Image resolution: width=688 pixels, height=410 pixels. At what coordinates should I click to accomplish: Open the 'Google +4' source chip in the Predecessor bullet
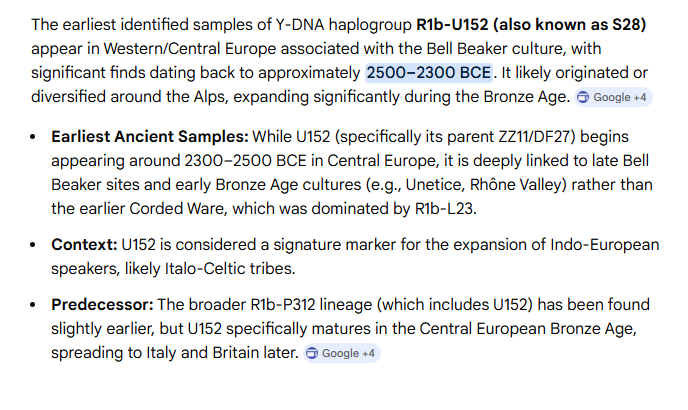coord(341,353)
